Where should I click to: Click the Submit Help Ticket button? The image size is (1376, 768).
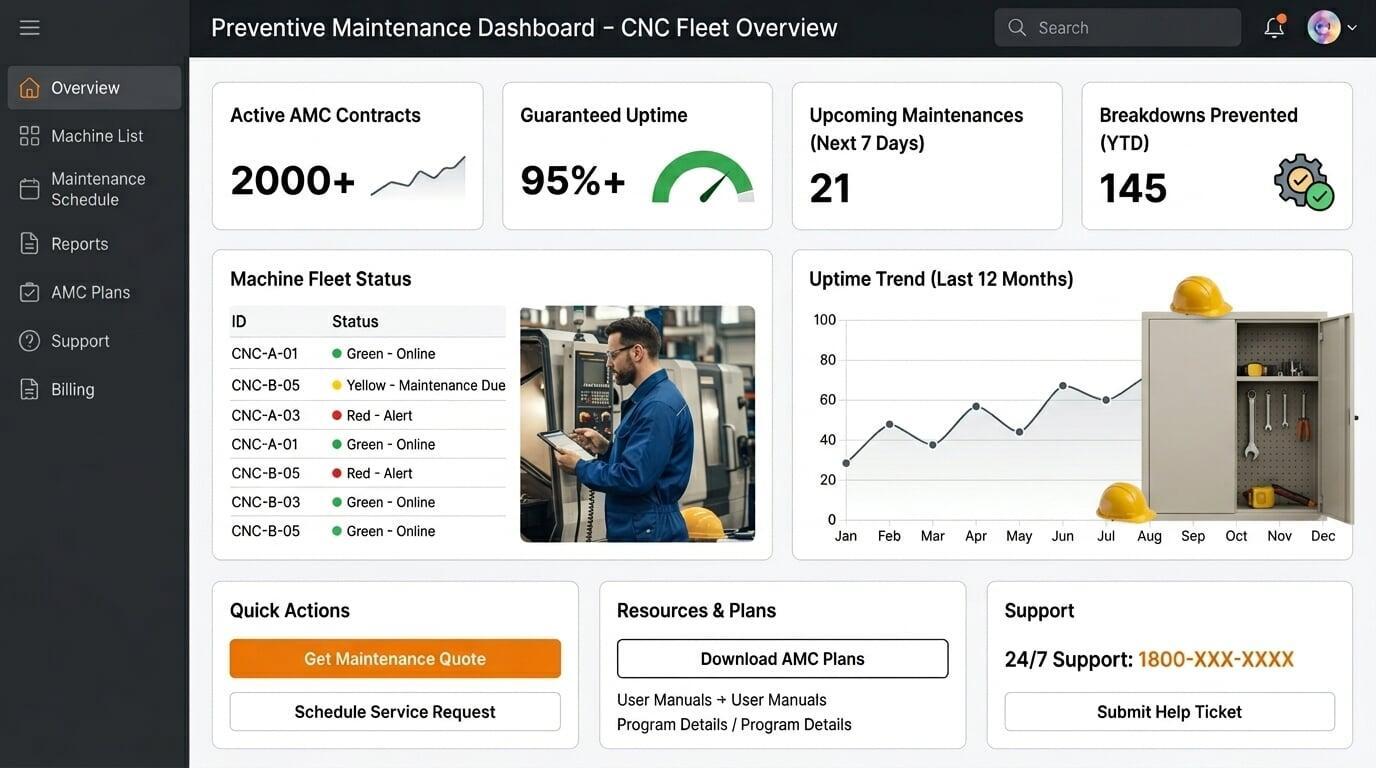click(x=1169, y=712)
